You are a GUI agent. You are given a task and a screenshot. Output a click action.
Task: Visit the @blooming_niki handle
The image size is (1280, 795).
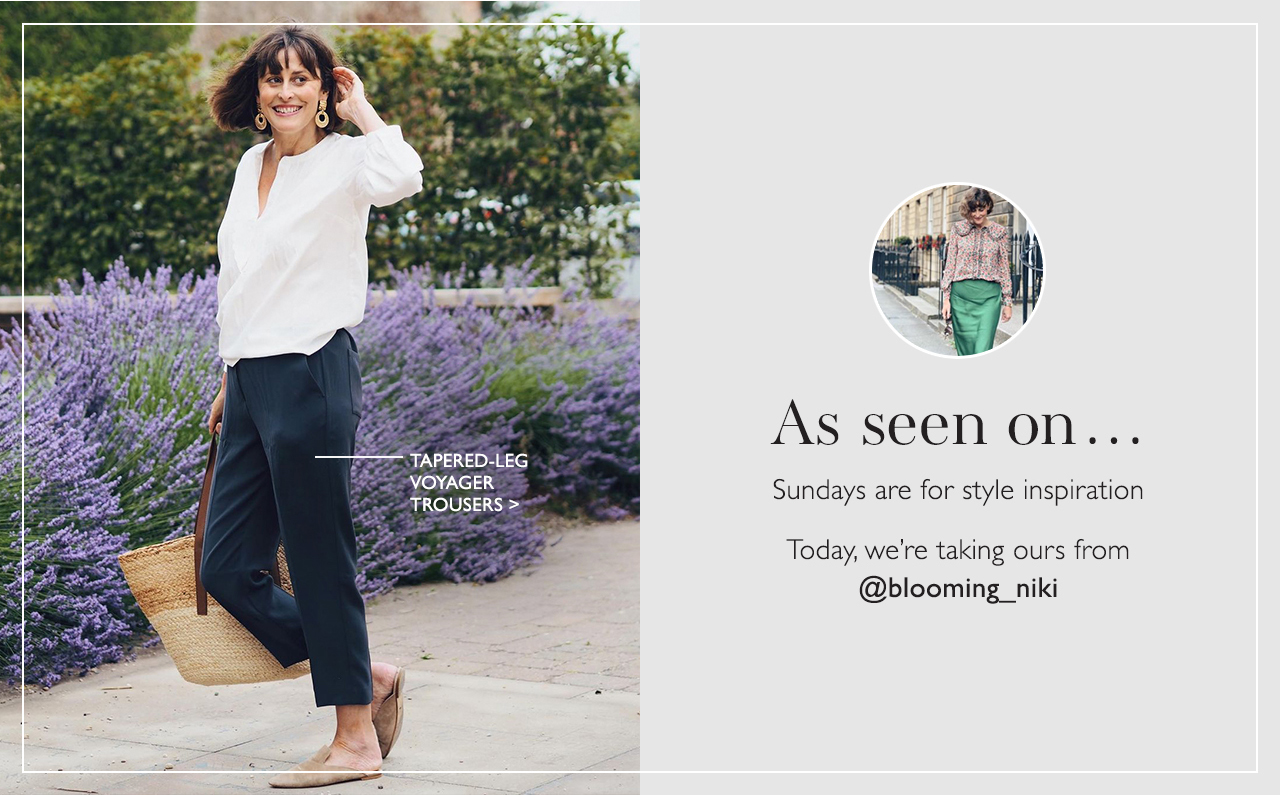click(958, 589)
